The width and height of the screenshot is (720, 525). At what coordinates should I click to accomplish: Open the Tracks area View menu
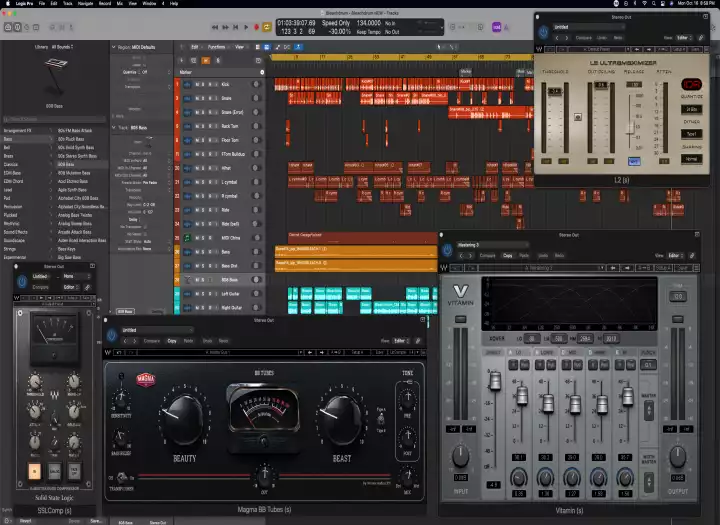click(240, 47)
